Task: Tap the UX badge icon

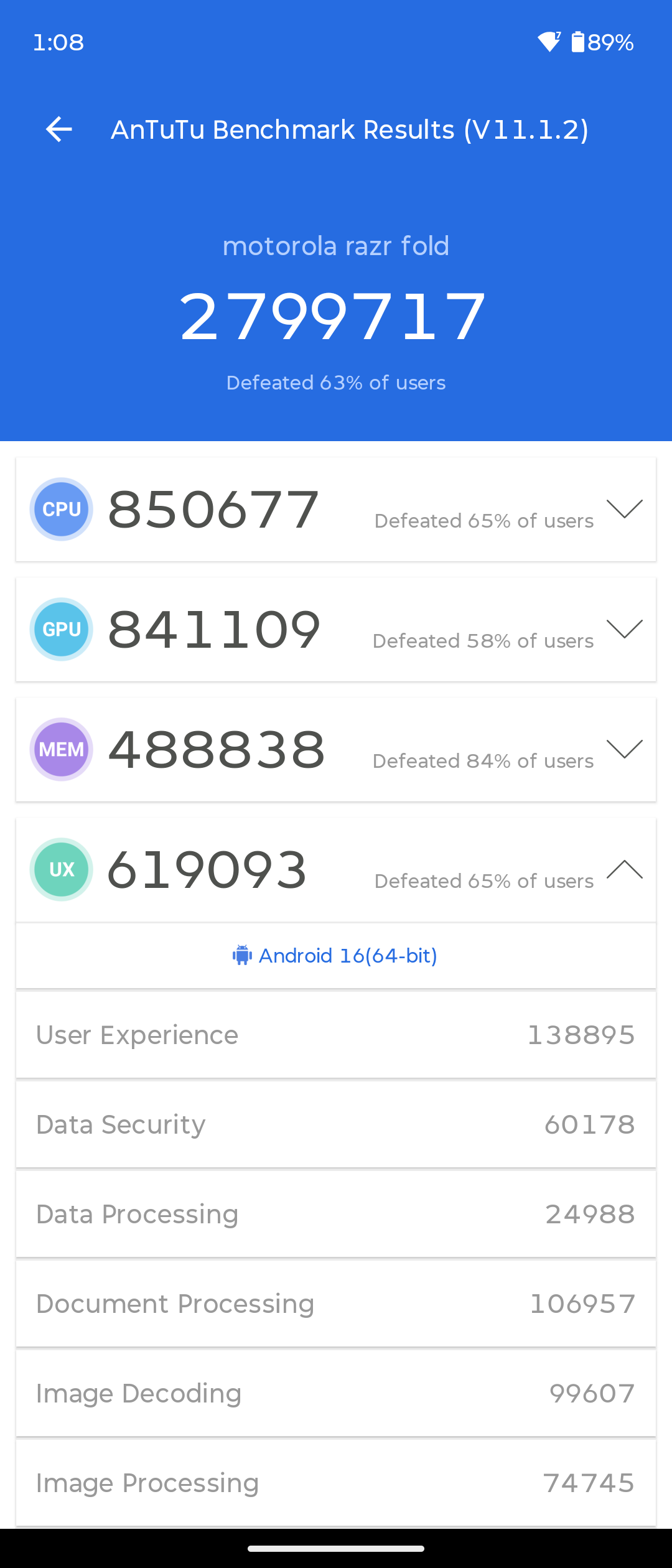Action: (x=62, y=869)
